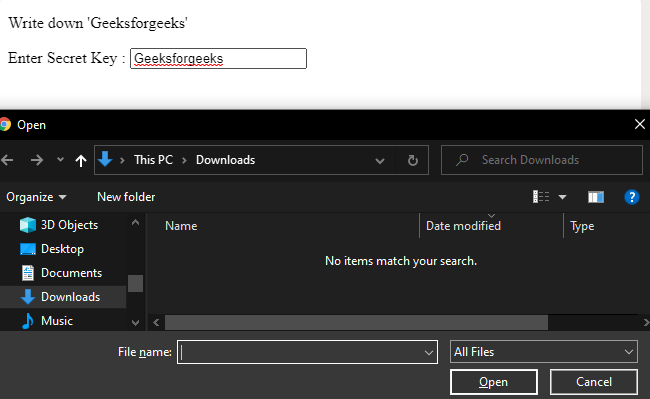Sort by the Name column header

(x=181, y=226)
